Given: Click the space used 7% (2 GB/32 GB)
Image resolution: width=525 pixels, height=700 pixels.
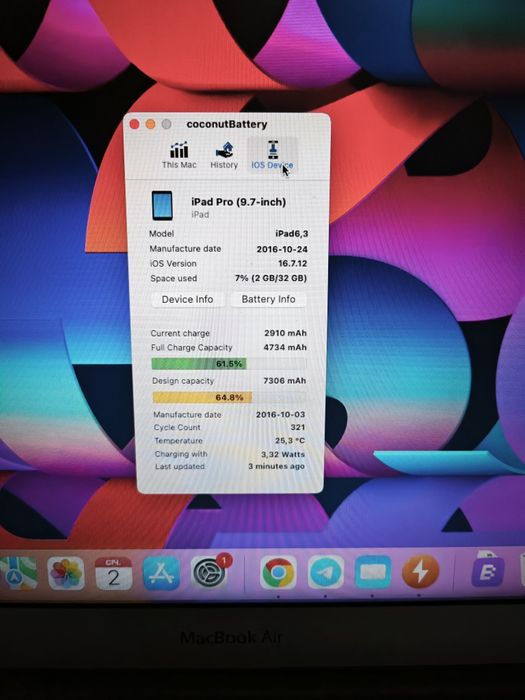Looking at the screenshot, I should (x=271, y=278).
